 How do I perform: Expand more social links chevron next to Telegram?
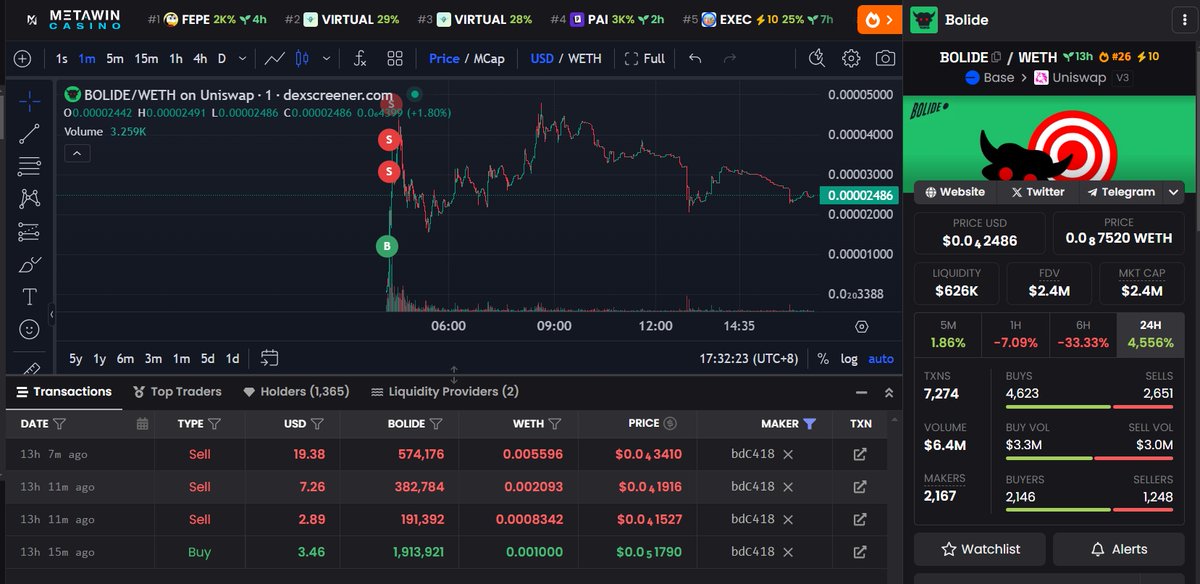(x=1174, y=192)
